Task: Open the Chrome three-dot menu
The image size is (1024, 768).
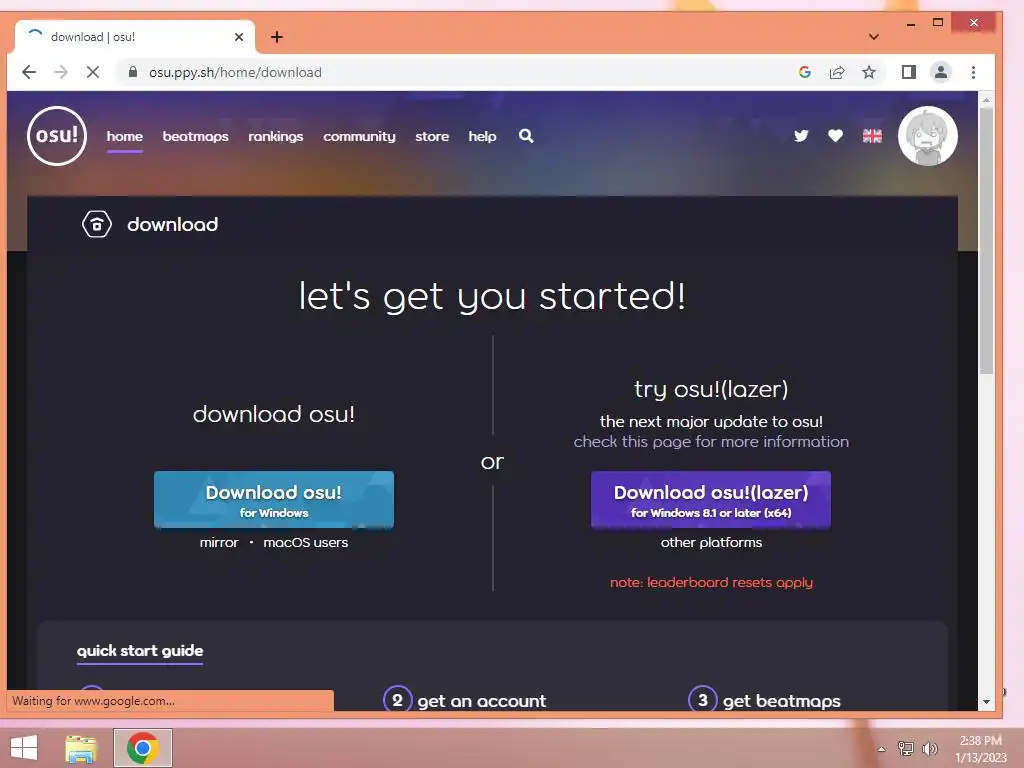Action: pos(973,72)
